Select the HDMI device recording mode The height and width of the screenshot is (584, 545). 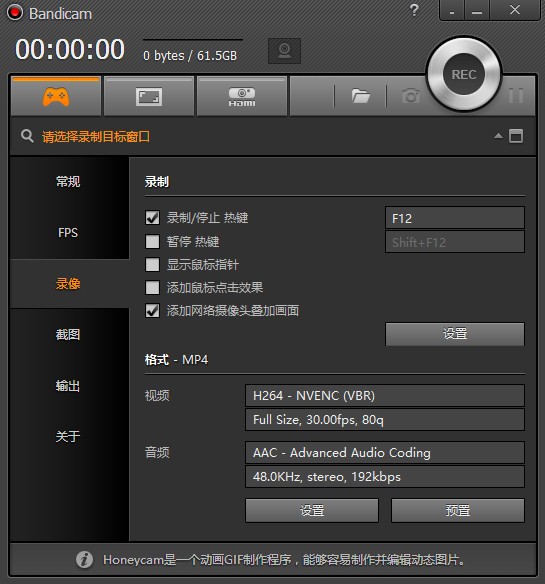click(242, 96)
